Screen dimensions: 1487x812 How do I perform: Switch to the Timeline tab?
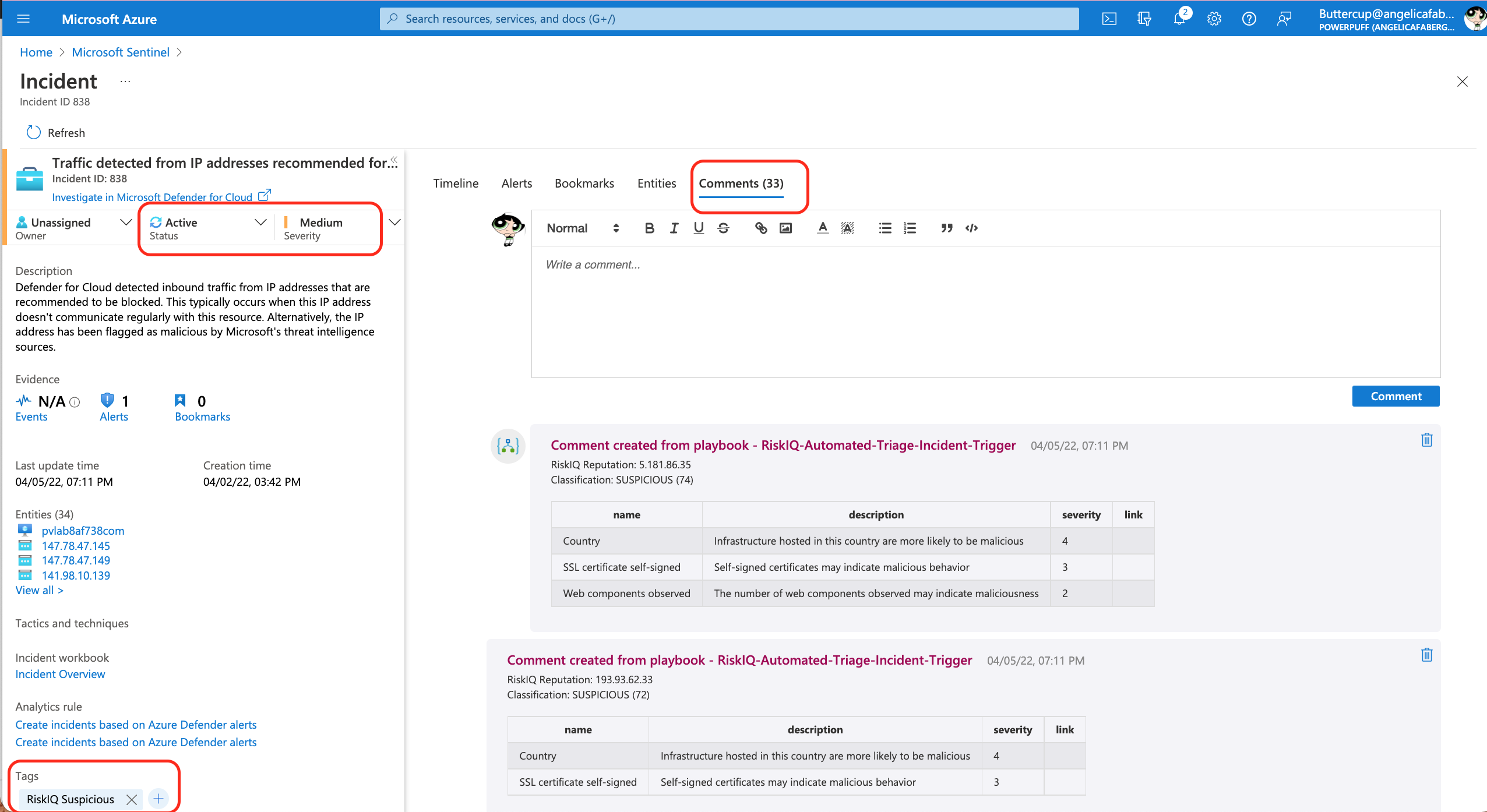pyautogui.click(x=456, y=183)
